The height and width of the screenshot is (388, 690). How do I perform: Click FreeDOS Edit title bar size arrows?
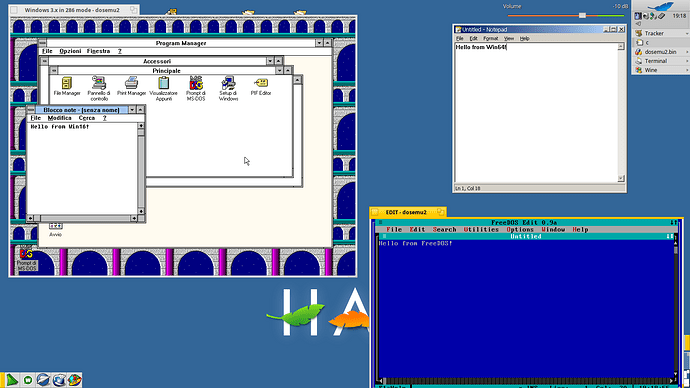click(x=673, y=223)
